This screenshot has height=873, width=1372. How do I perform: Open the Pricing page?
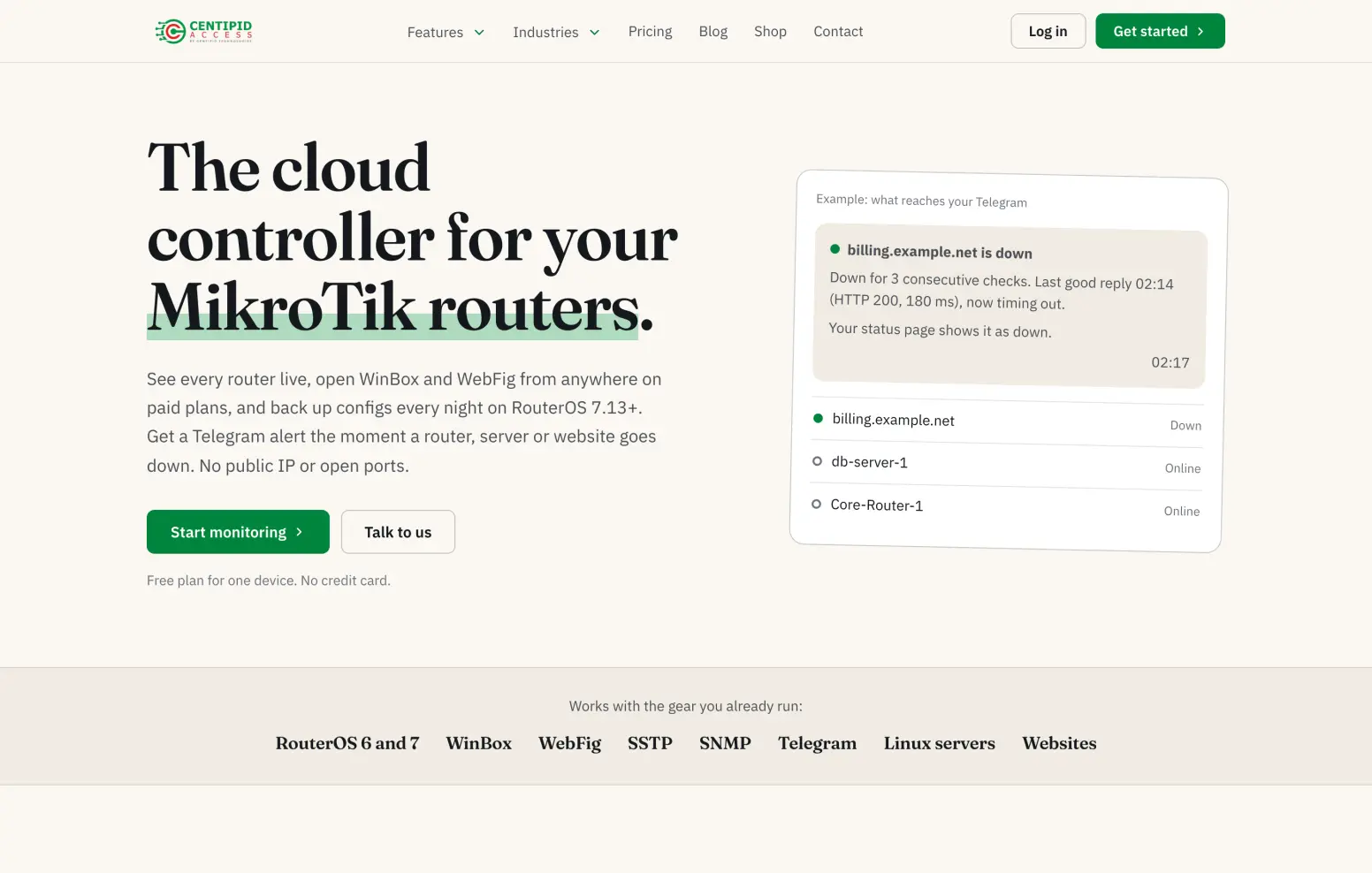(x=650, y=32)
